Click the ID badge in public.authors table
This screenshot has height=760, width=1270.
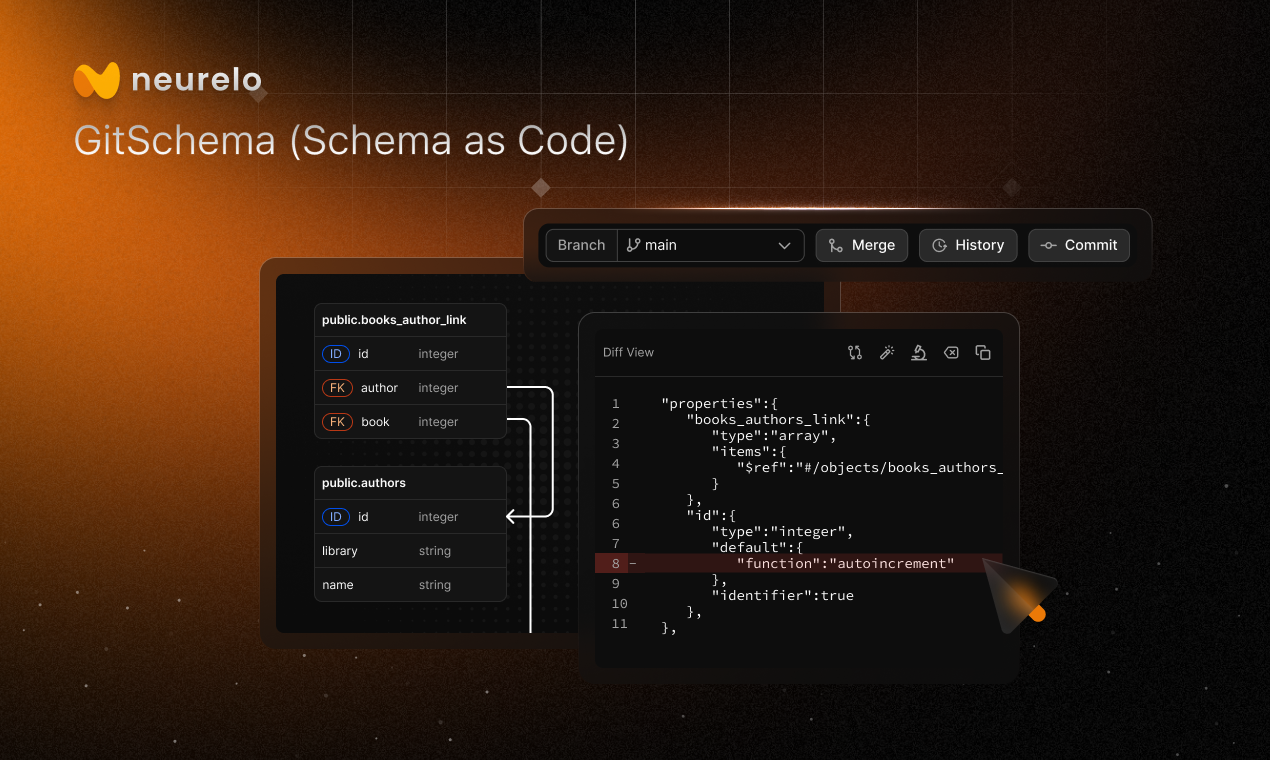tap(336, 517)
